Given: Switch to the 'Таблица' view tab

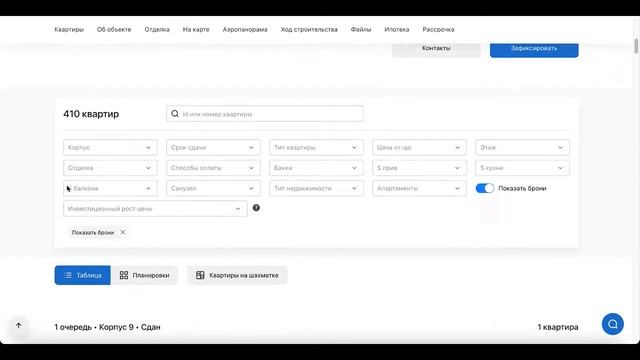Looking at the screenshot, I should [x=82, y=275].
